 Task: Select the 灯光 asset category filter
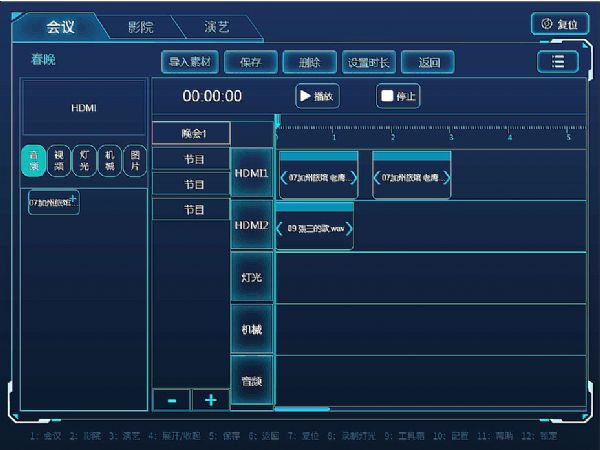(x=85, y=160)
